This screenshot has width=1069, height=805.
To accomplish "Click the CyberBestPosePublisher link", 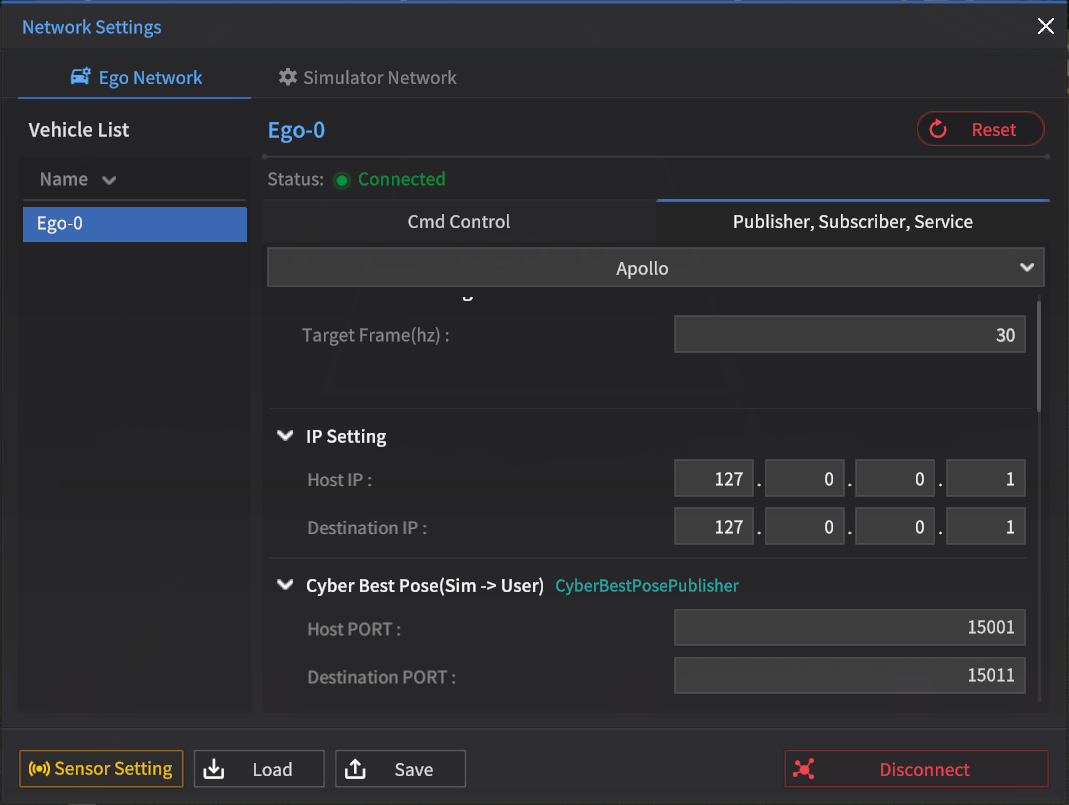I will (x=646, y=586).
